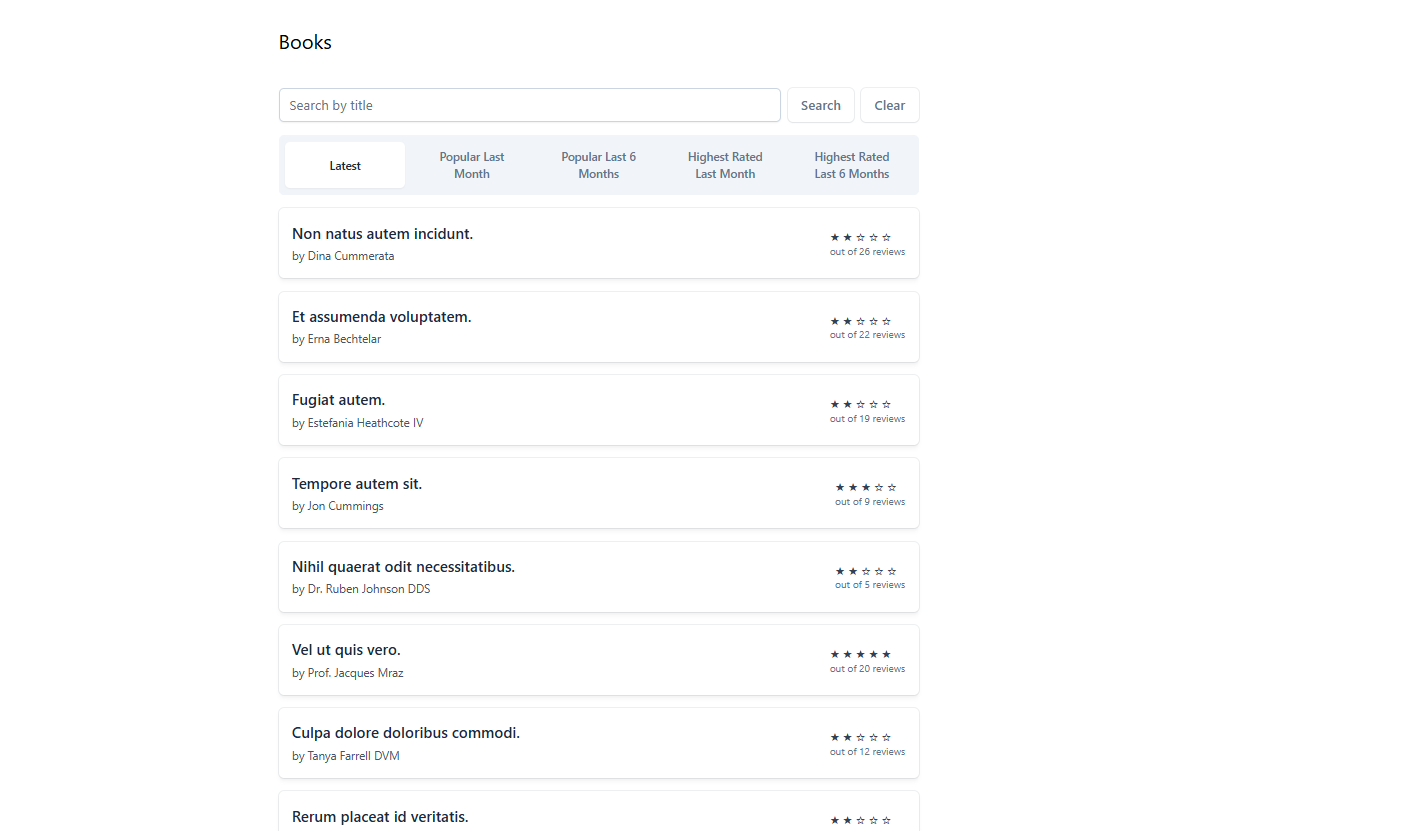The height and width of the screenshot is (831, 1427).
Task: Click 'out of 19 reviews' text
Action: point(867,419)
